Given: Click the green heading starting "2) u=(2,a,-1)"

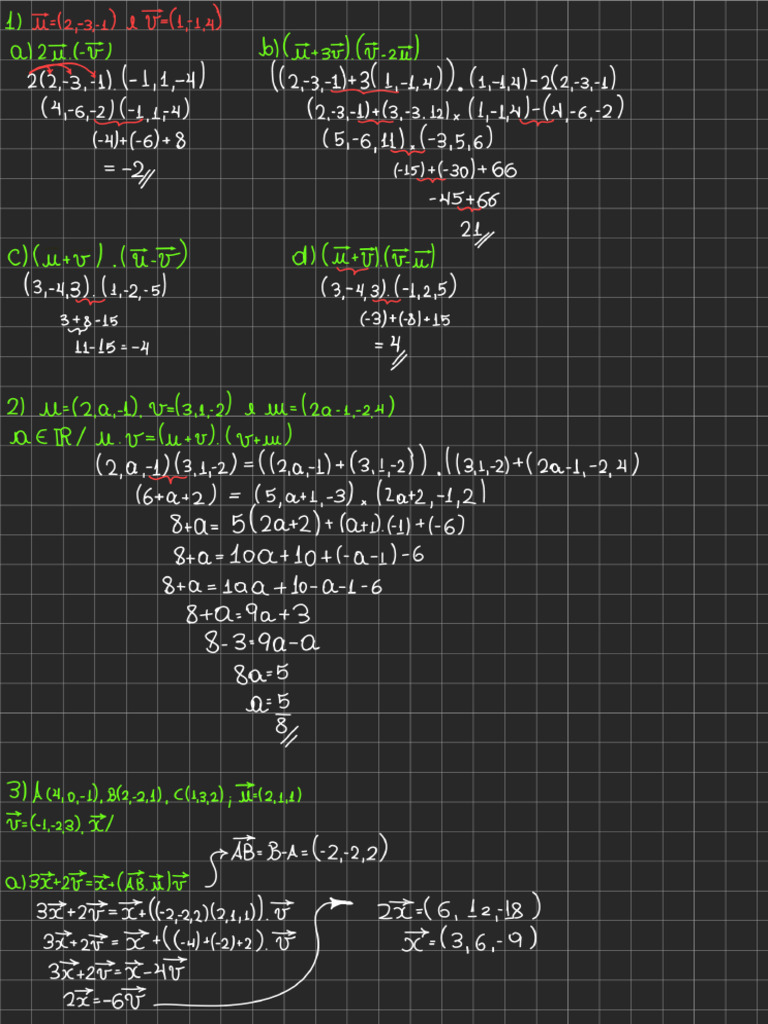Looking at the screenshot, I should click(200, 408).
